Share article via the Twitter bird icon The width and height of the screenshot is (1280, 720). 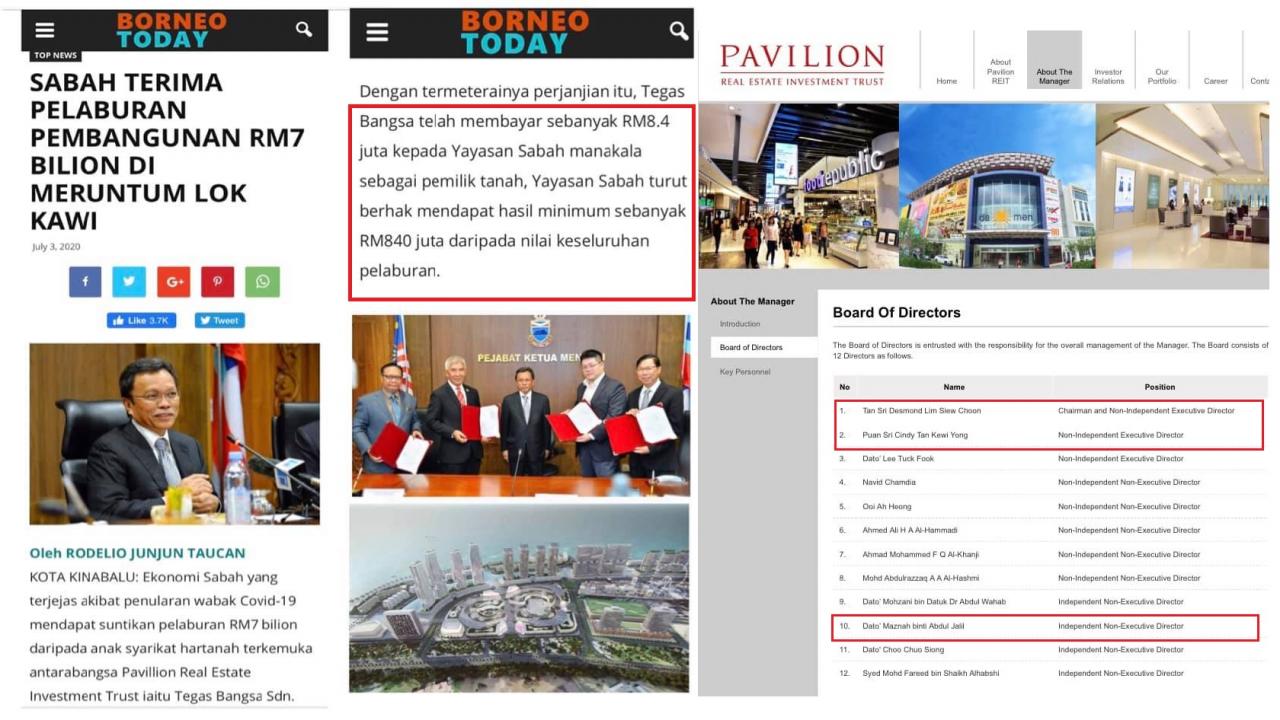(129, 282)
